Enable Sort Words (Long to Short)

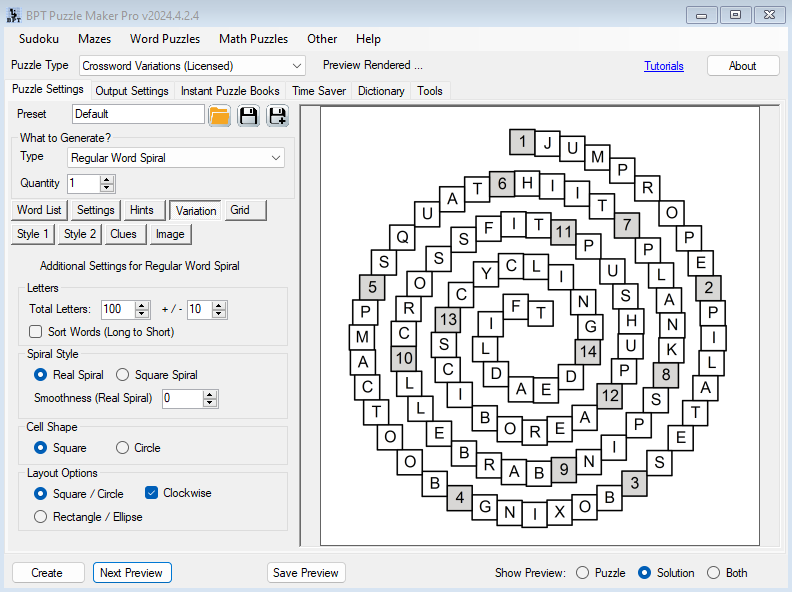pos(36,331)
